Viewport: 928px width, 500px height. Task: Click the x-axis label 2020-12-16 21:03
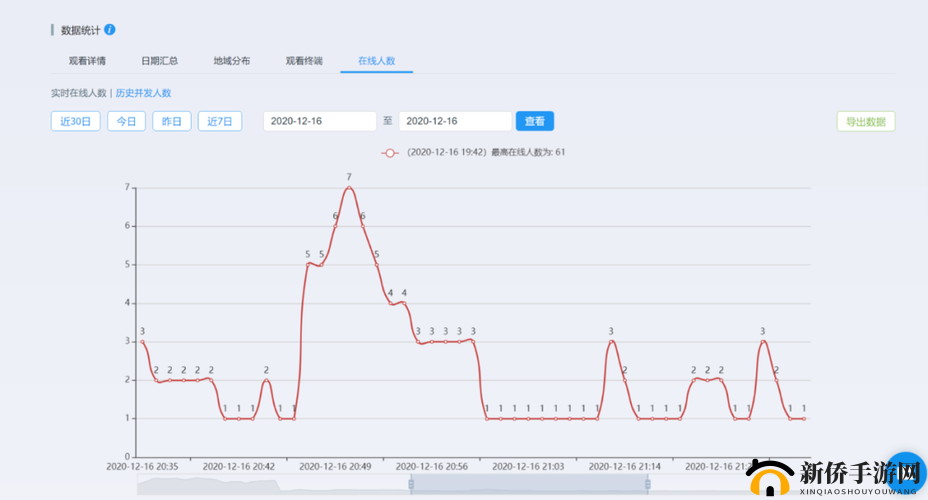tap(528, 467)
